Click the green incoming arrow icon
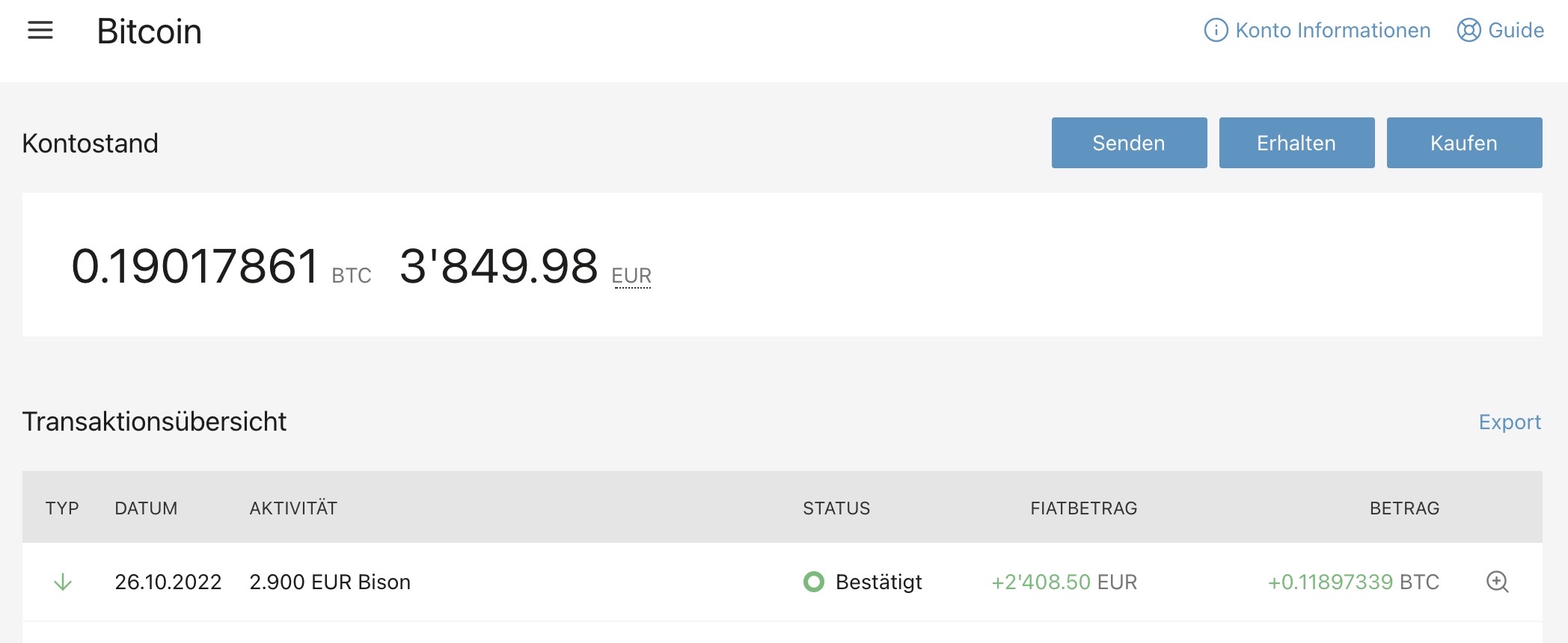1568x643 pixels. tap(63, 582)
